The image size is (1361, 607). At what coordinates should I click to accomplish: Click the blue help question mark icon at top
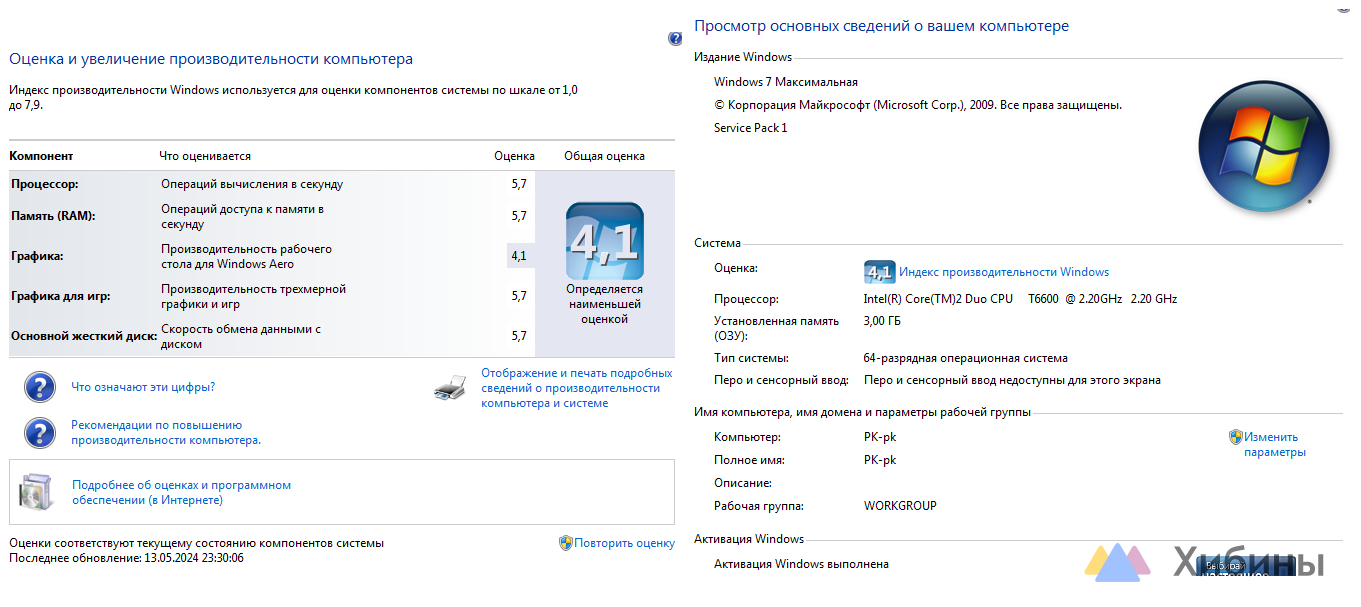[675, 39]
